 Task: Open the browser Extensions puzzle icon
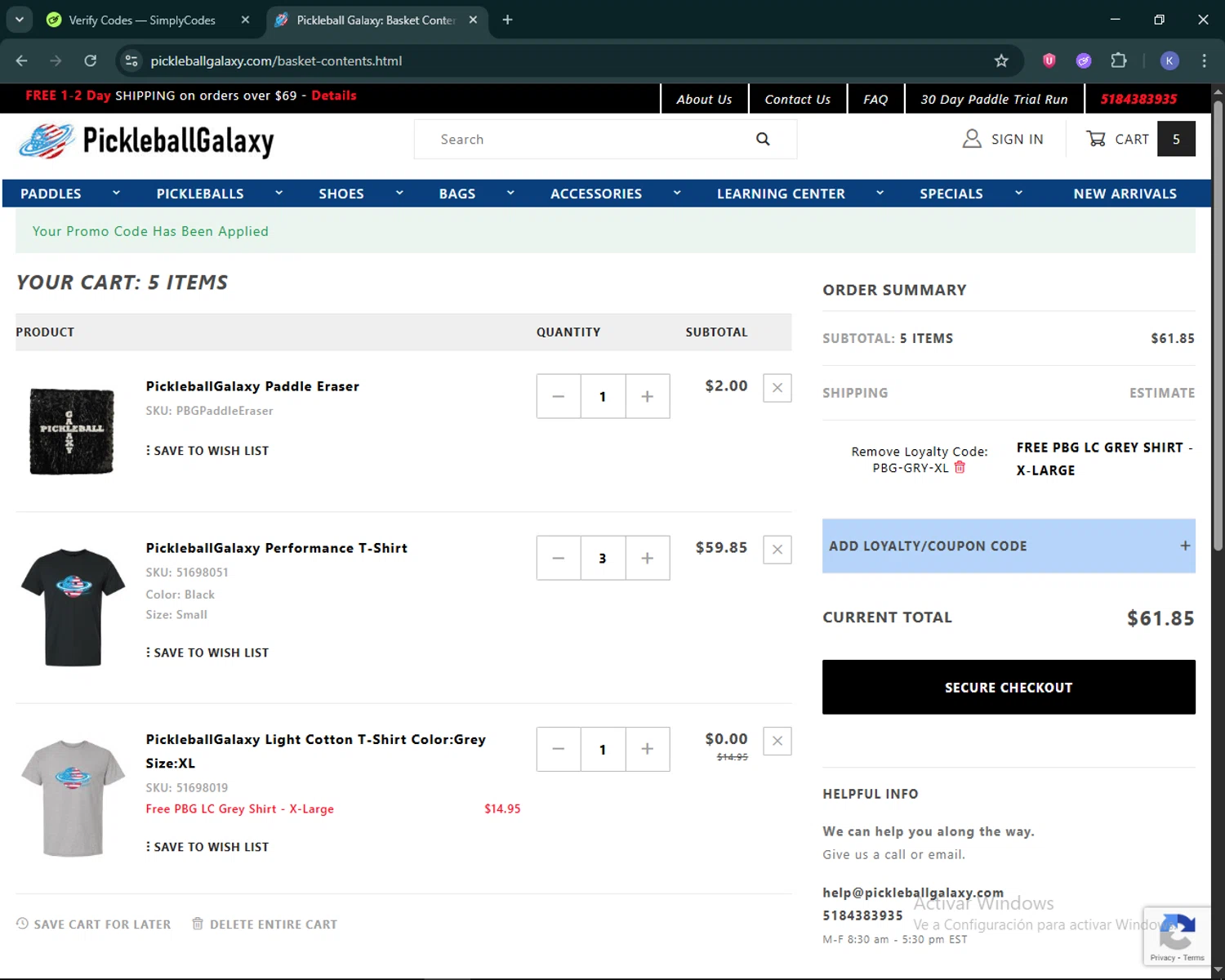(x=1119, y=60)
